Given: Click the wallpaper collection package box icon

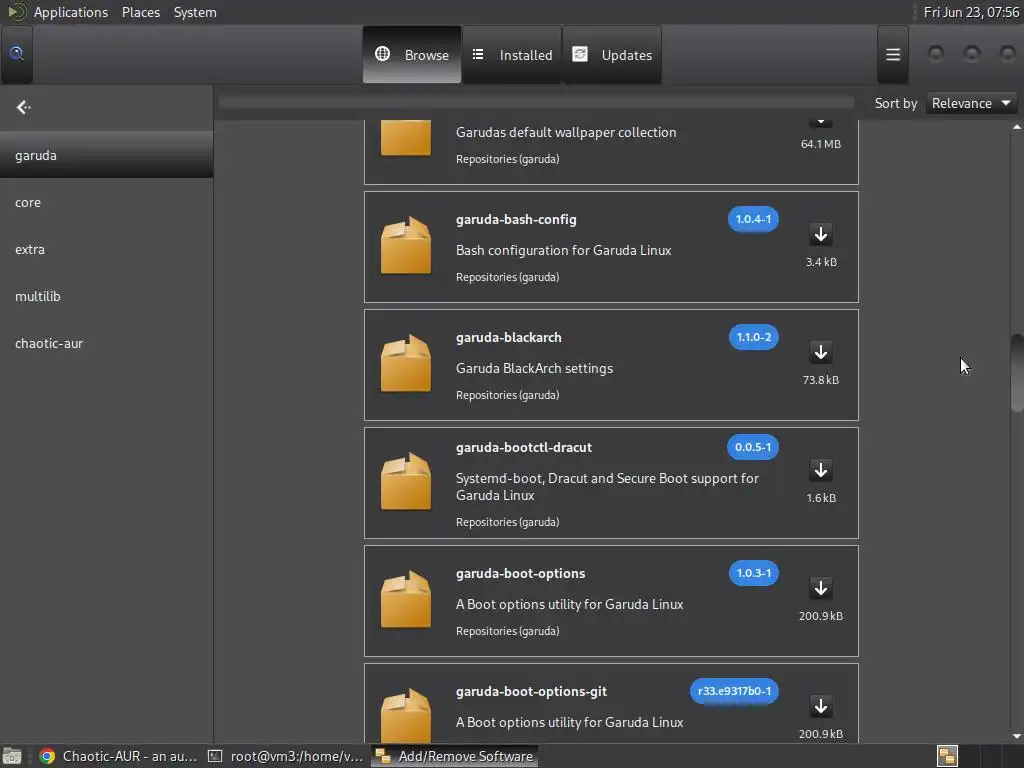Looking at the screenshot, I should 406,138.
